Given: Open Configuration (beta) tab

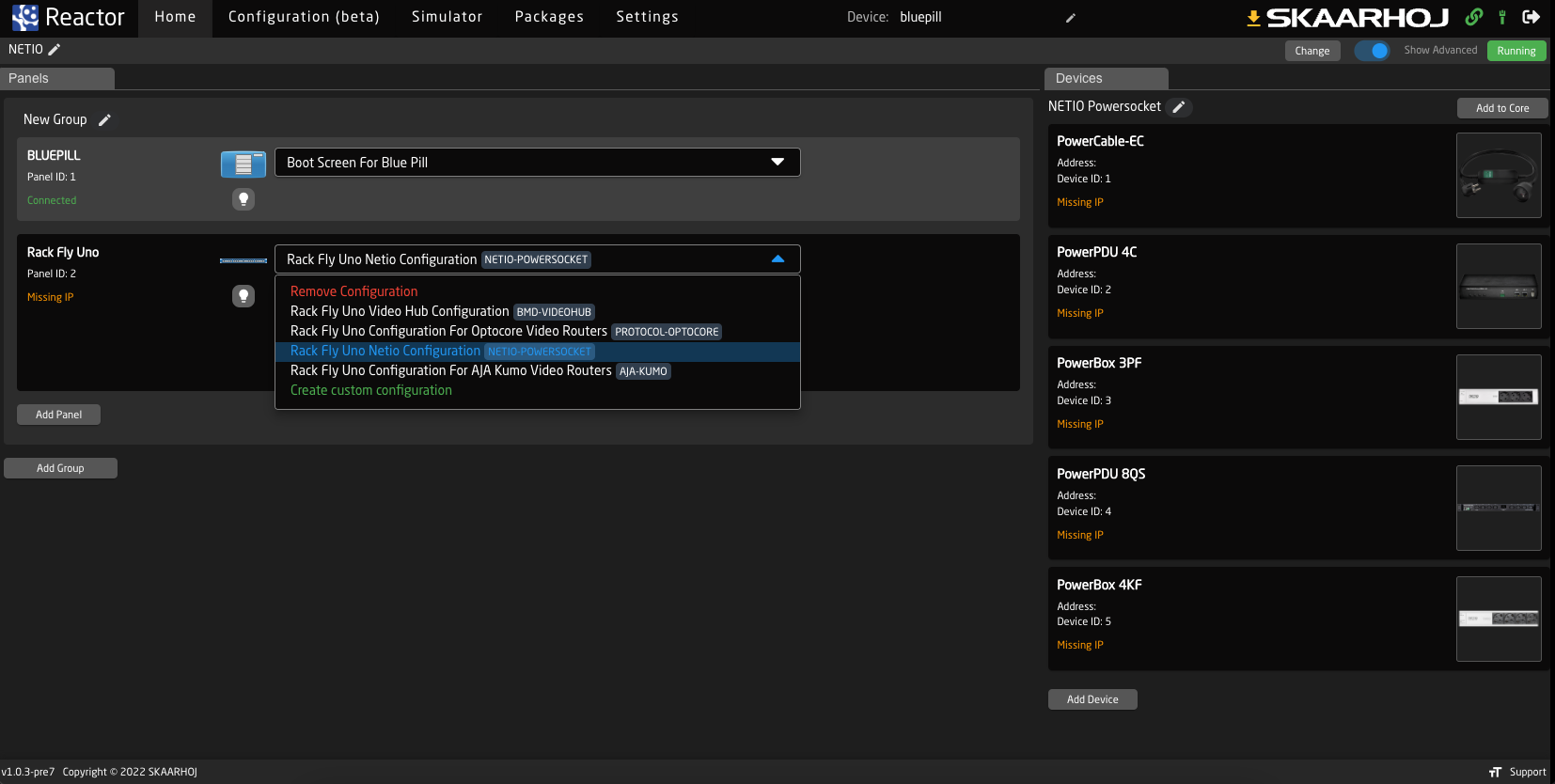Looking at the screenshot, I should click(x=304, y=17).
